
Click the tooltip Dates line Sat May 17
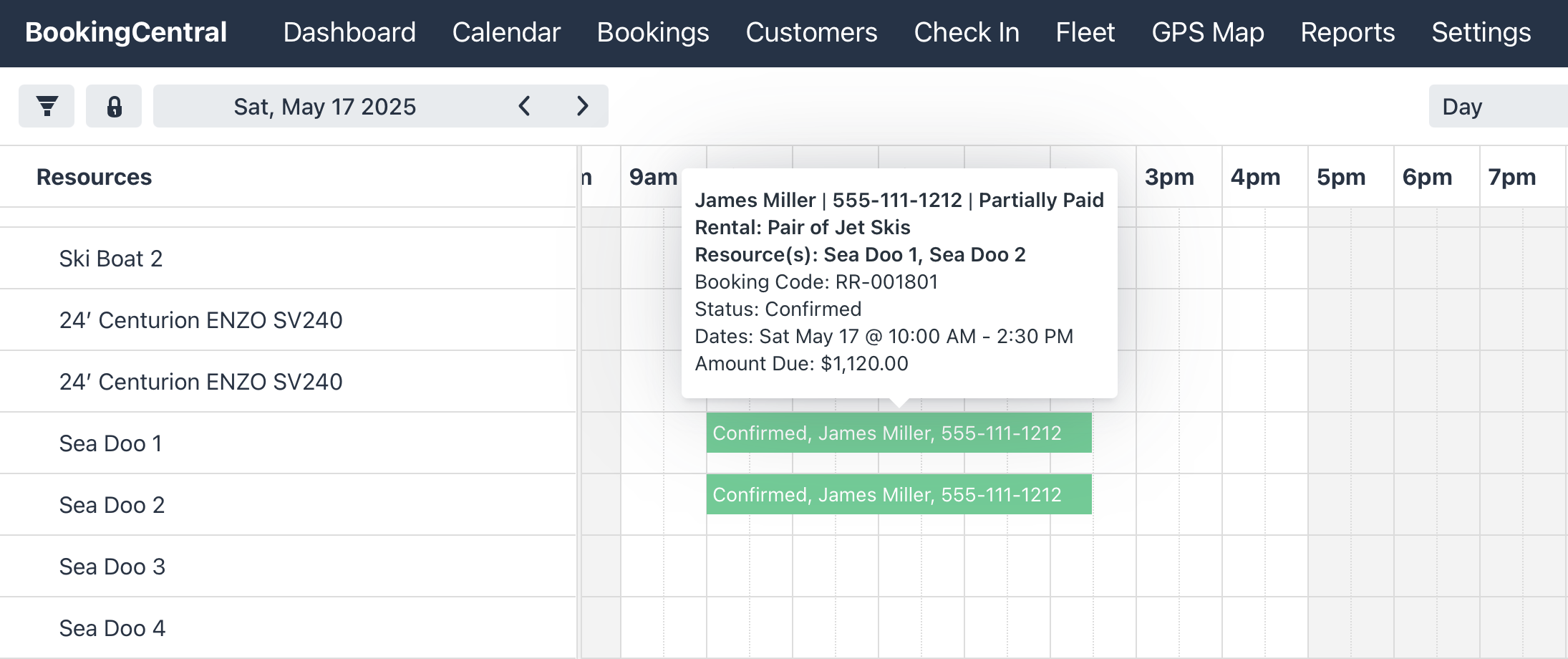(884, 336)
